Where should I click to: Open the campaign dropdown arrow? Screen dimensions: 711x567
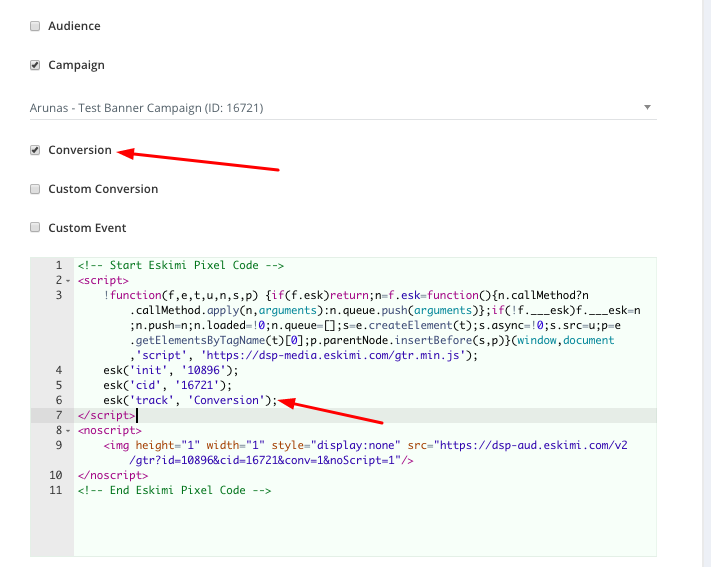pos(647,108)
